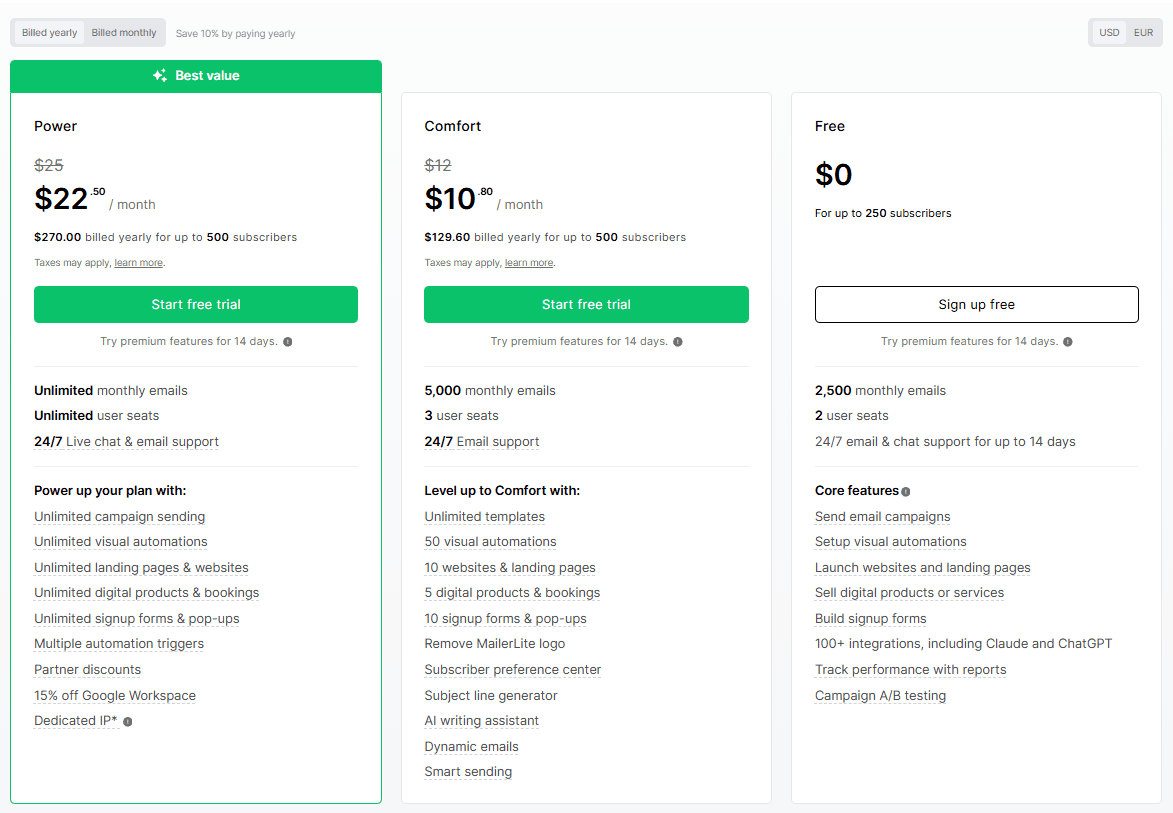Click For up to 250 subscribers text
This screenshot has width=1173, height=813.
[x=883, y=213]
